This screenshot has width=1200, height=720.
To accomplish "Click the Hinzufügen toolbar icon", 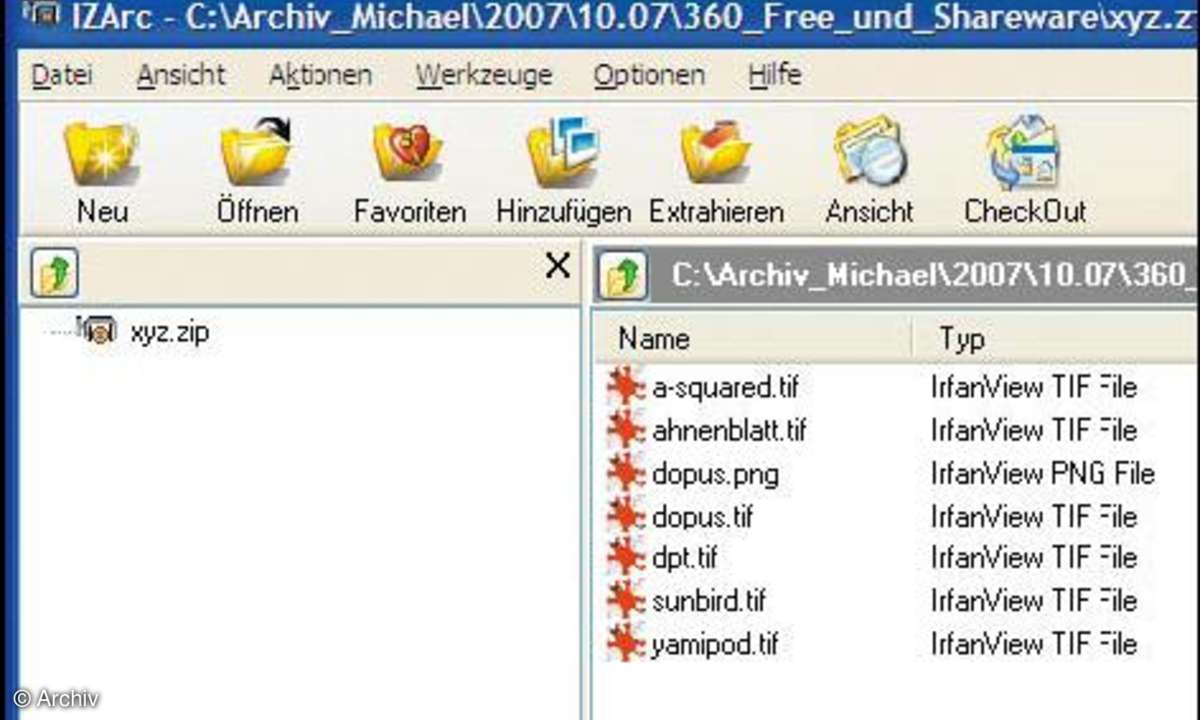I will (562, 152).
